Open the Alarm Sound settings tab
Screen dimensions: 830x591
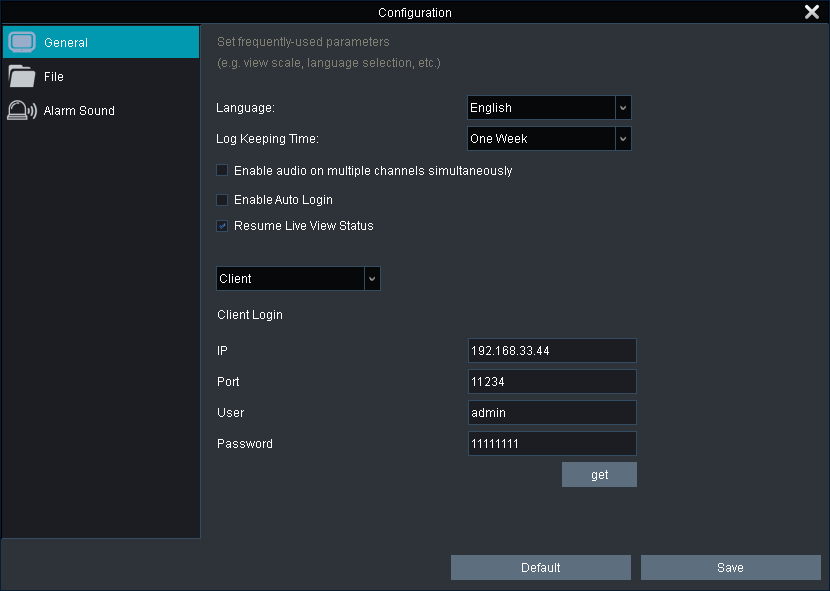(79, 111)
